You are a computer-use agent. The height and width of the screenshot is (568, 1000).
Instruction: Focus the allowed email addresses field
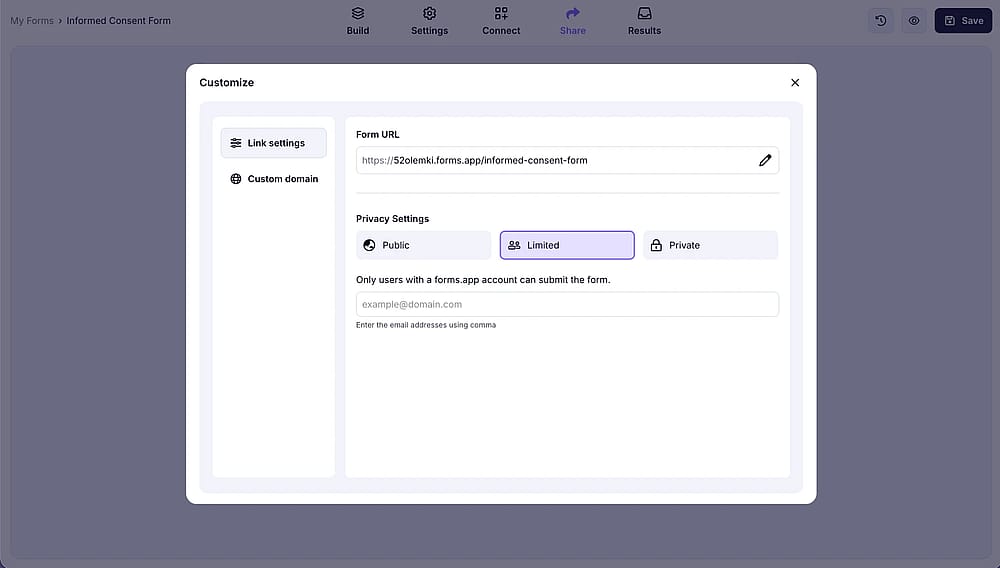point(567,304)
